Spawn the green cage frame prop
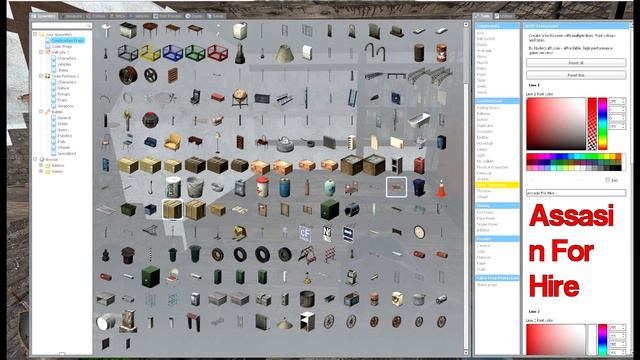 click(195, 53)
